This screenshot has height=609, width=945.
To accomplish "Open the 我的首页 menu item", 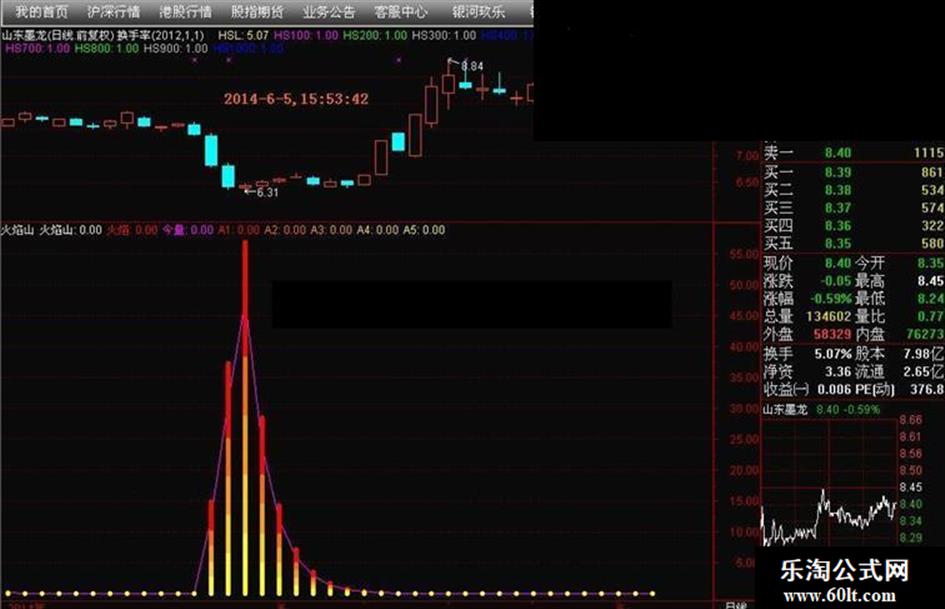I will [x=41, y=11].
